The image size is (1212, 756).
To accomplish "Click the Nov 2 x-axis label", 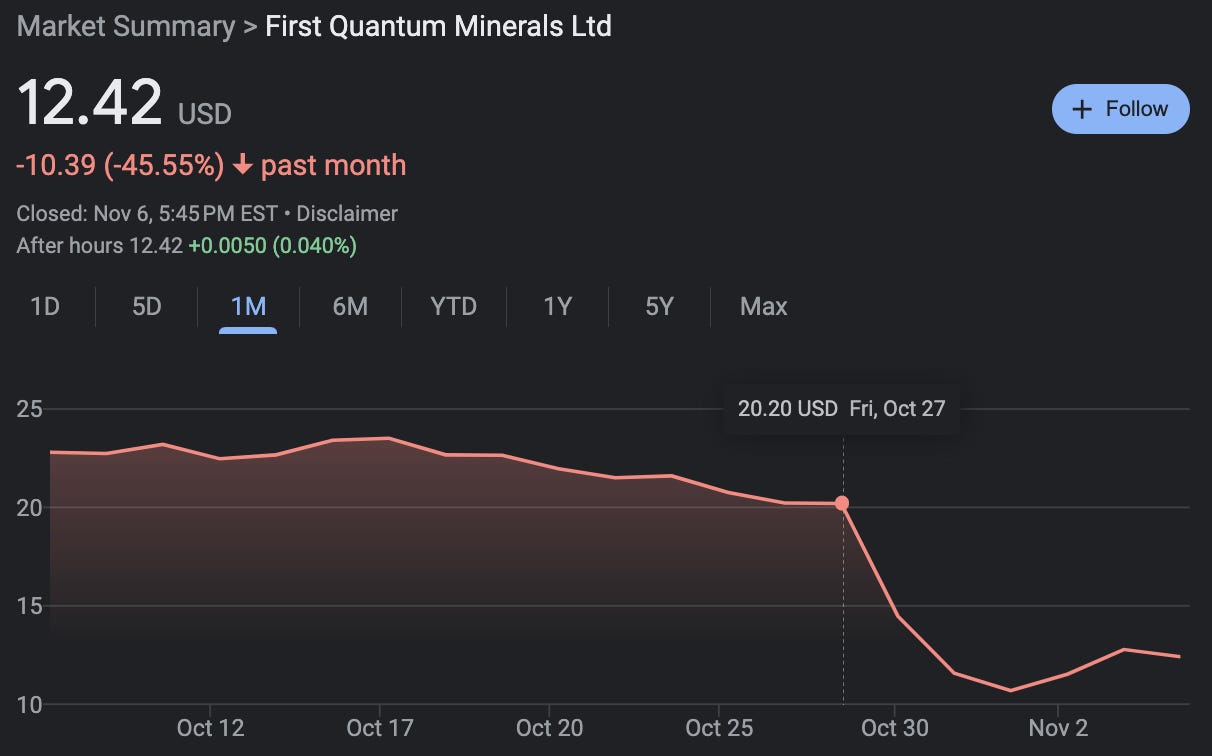I will [x=1059, y=727].
